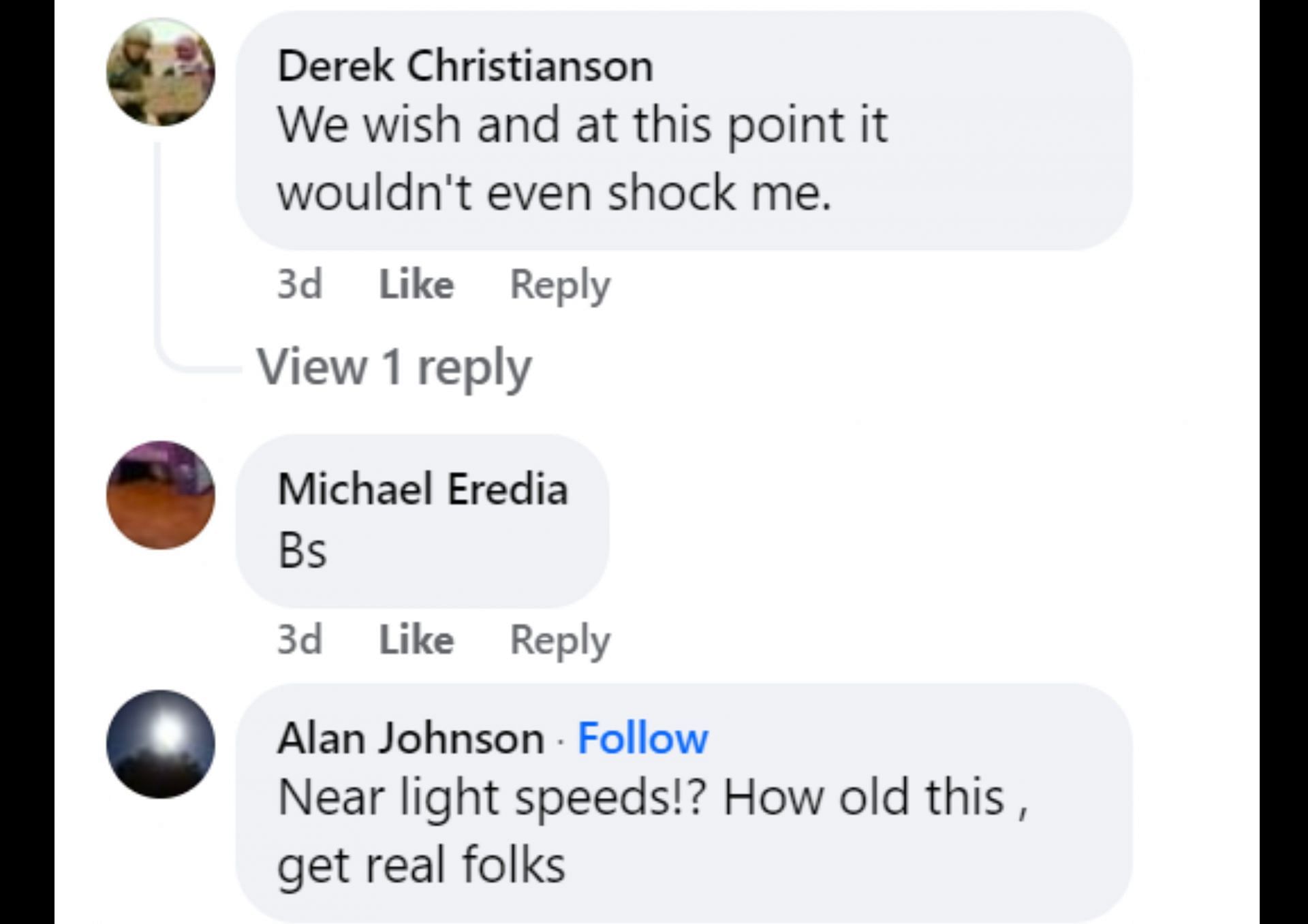
Task: Open Alan Johnson's profile picture
Action: [x=161, y=744]
